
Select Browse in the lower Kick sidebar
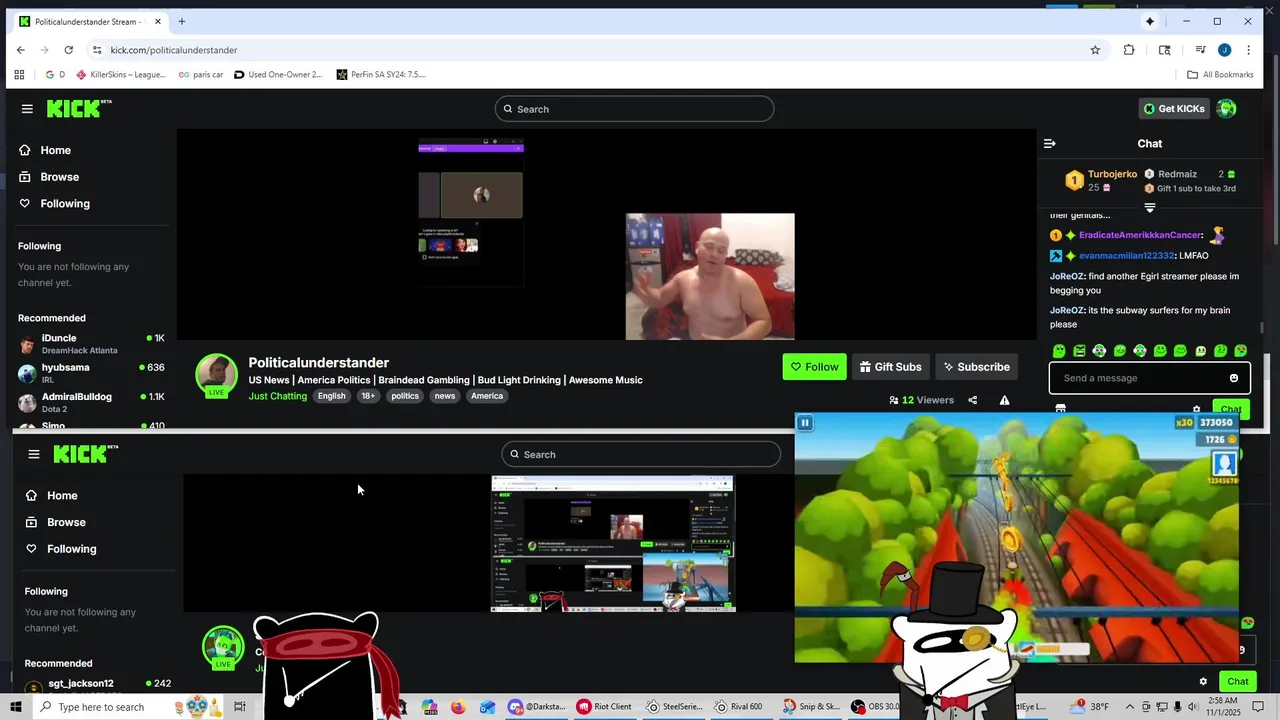point(66,522)
